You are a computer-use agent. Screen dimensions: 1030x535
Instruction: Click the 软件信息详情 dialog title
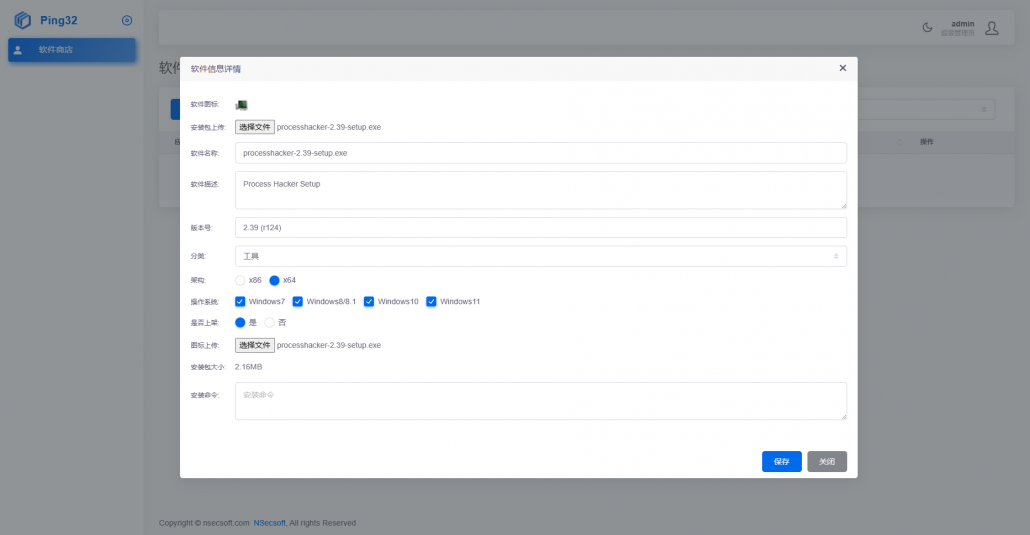coord(215,69)
